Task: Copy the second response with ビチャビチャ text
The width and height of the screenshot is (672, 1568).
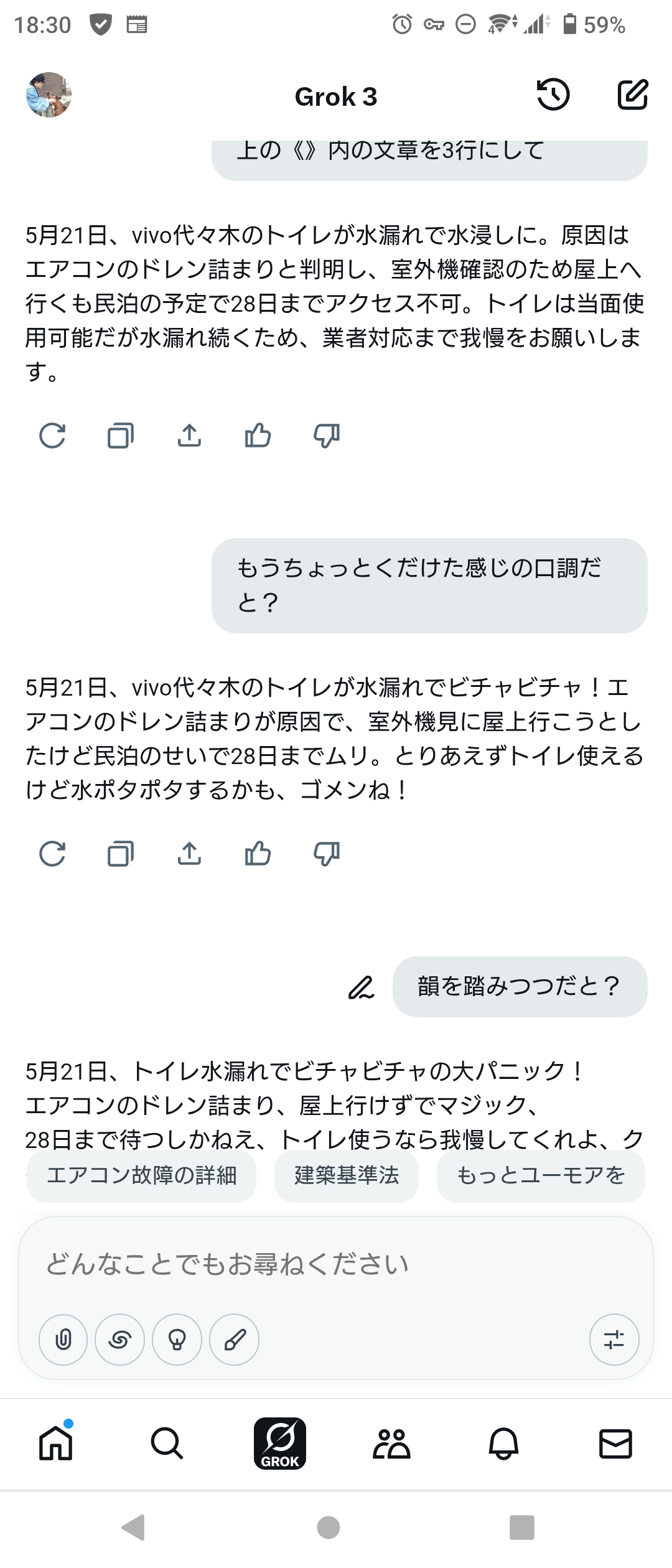Action: (x=121, y=854)
